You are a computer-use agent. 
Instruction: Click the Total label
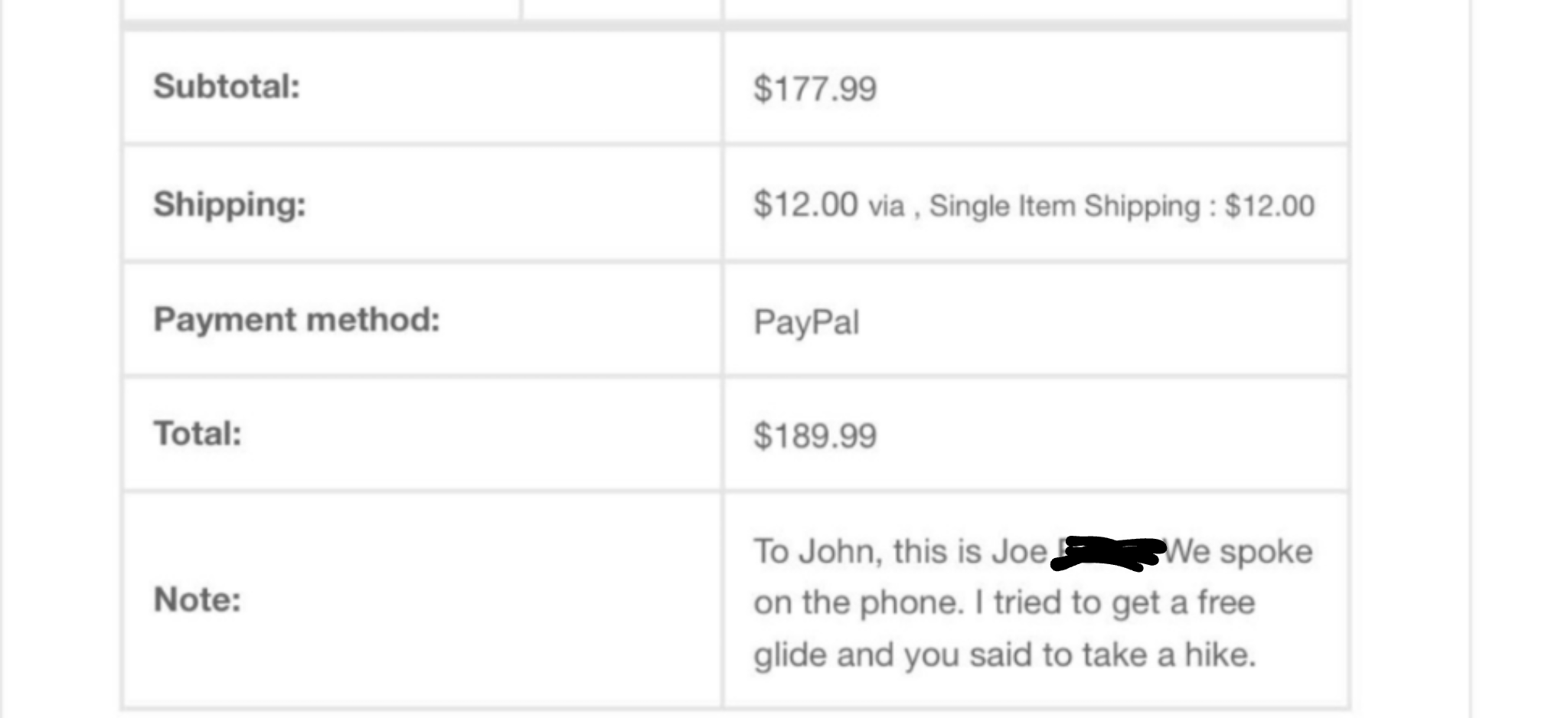(198, 434)
